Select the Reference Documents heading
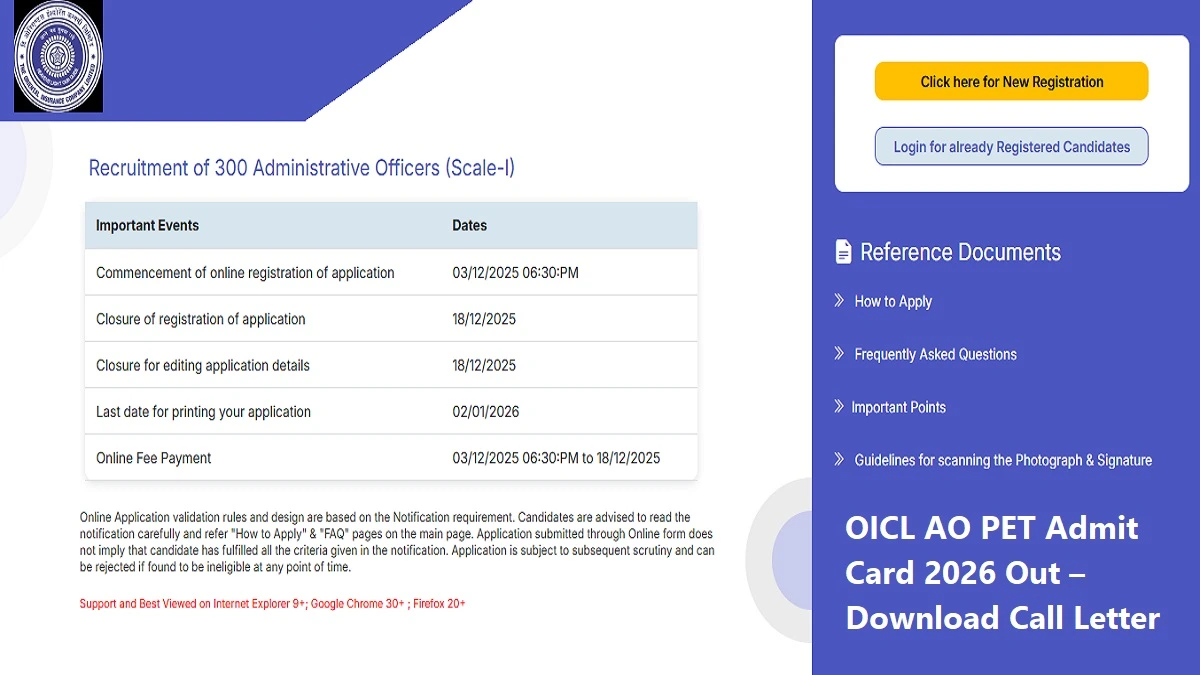This screenshot has width=1200, height=675. point(961,252)
